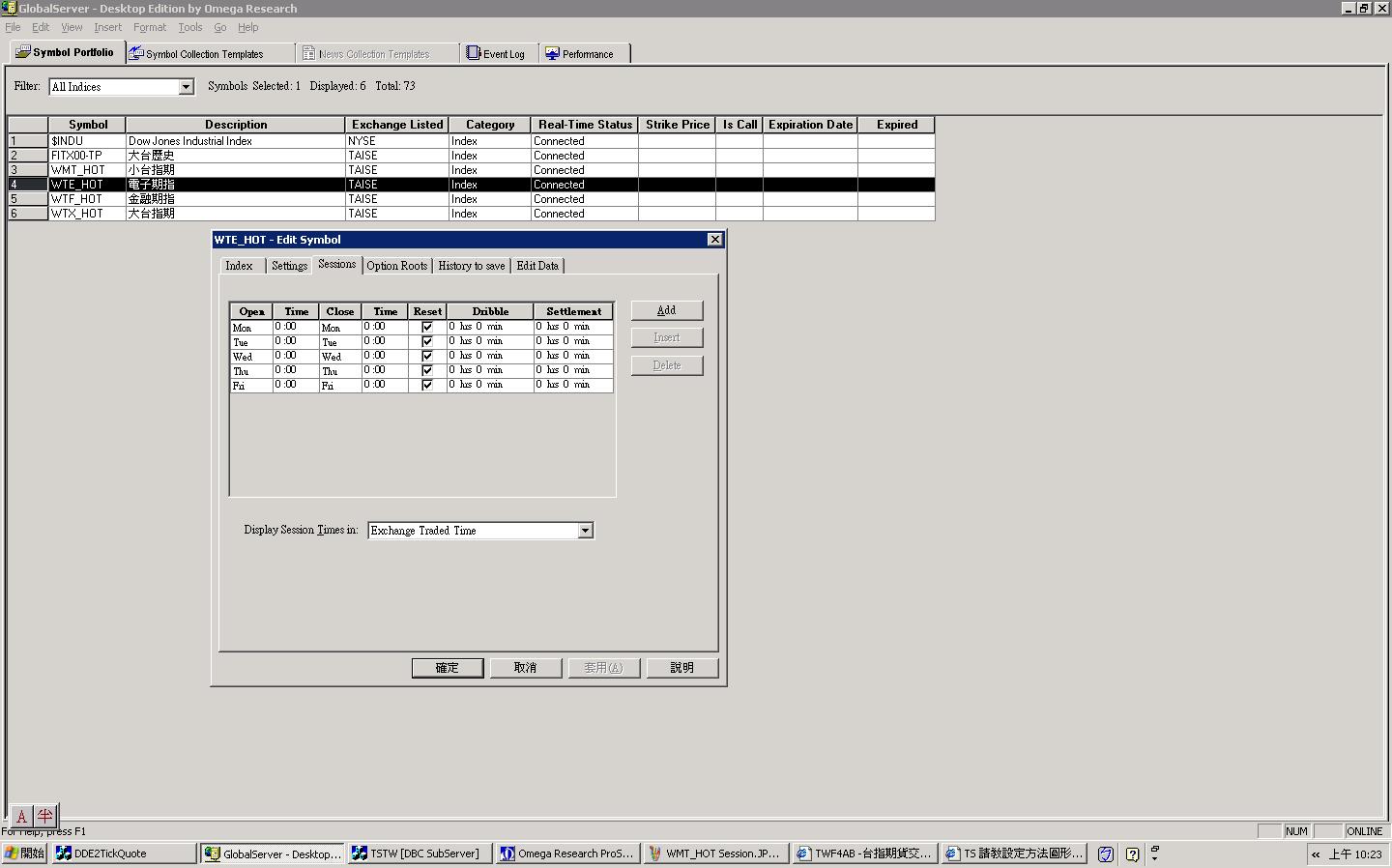The height and width of the screenshot is (868, 1392).
Task: Toggle Reset checkbox for Wed session
Action: [x=427, y=356]
